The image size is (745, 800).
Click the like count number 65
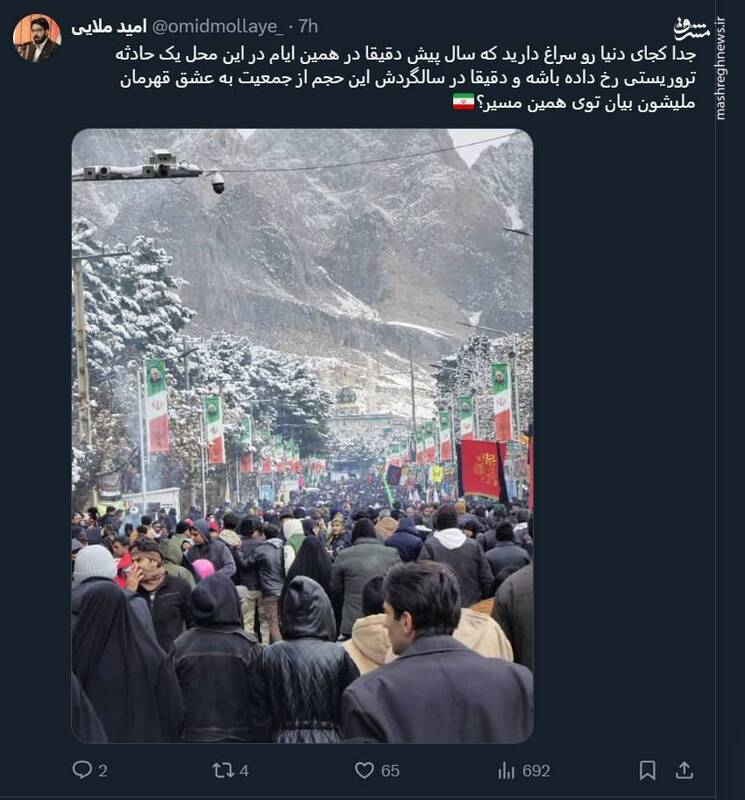pyautogui.click(x=390, y=770)
